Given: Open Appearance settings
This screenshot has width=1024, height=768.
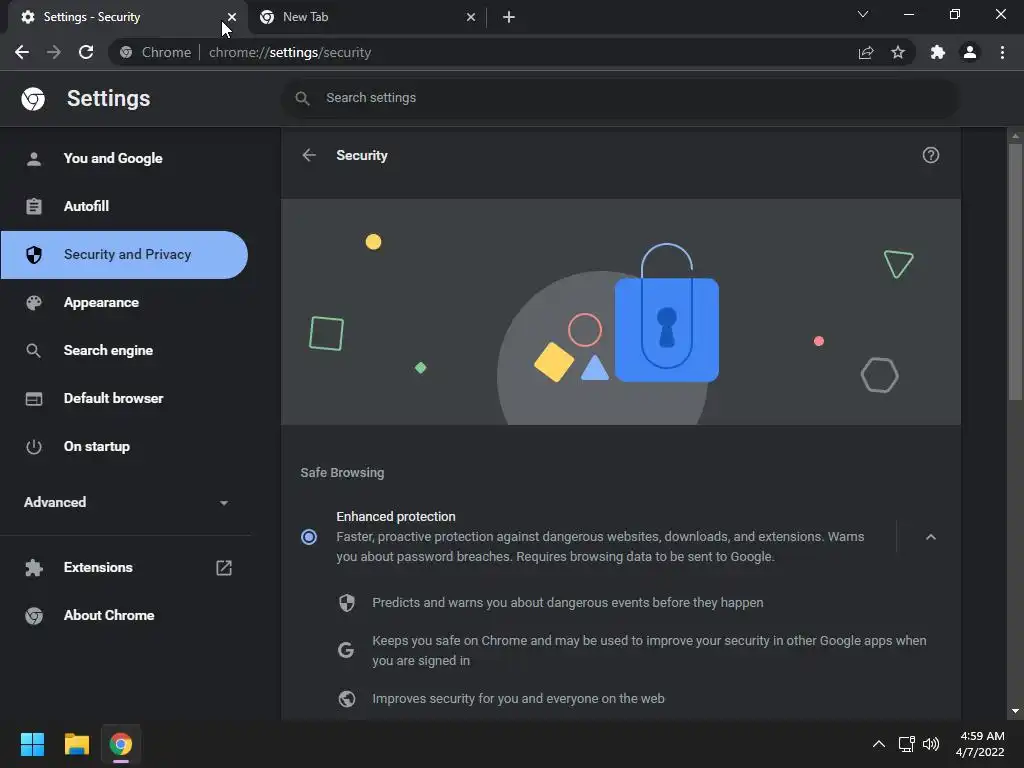Looking at the screenshot, I should pyautogui.click(x=124, y=302).
